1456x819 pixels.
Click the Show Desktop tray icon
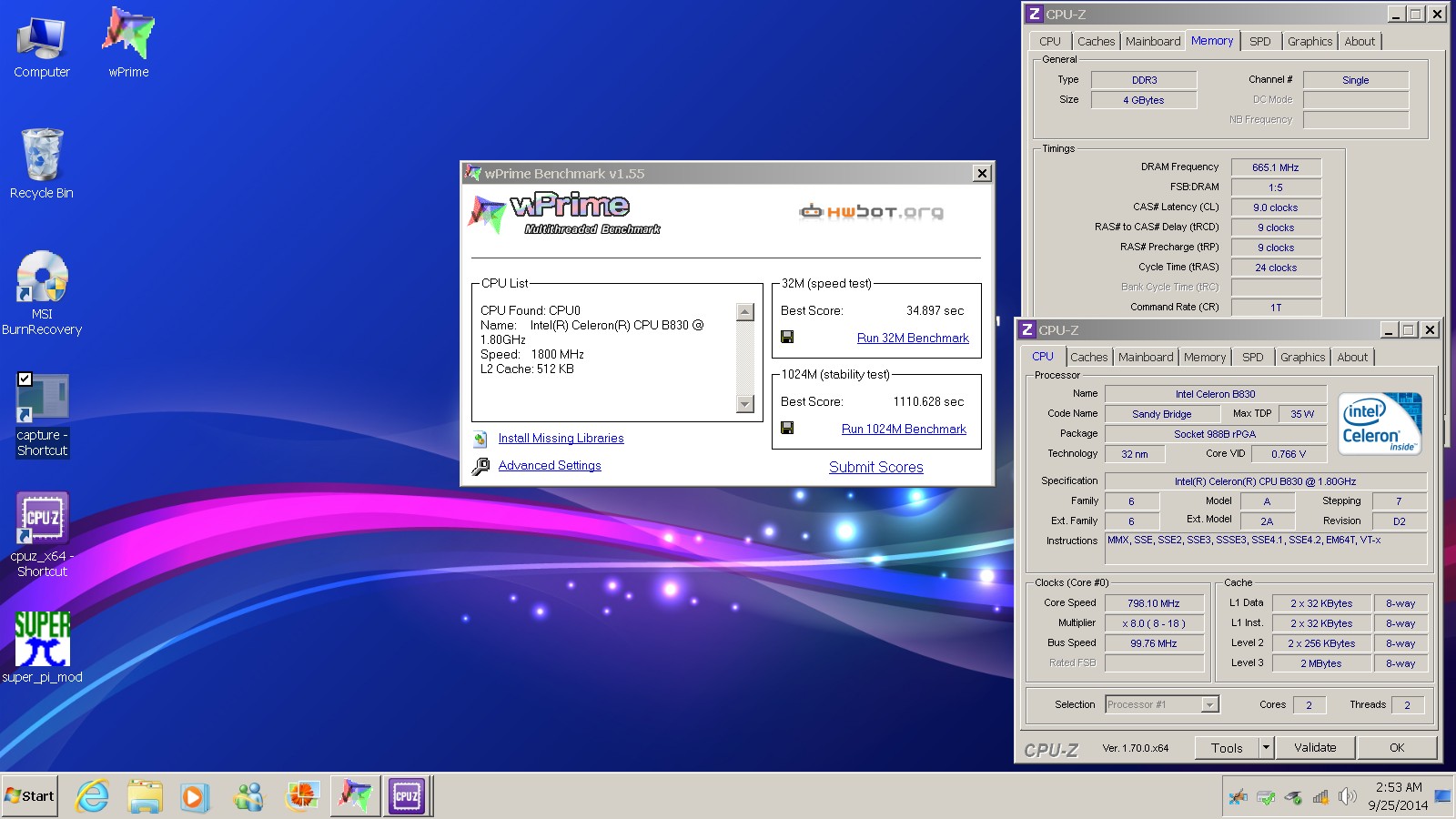[x=1443, y=797]
